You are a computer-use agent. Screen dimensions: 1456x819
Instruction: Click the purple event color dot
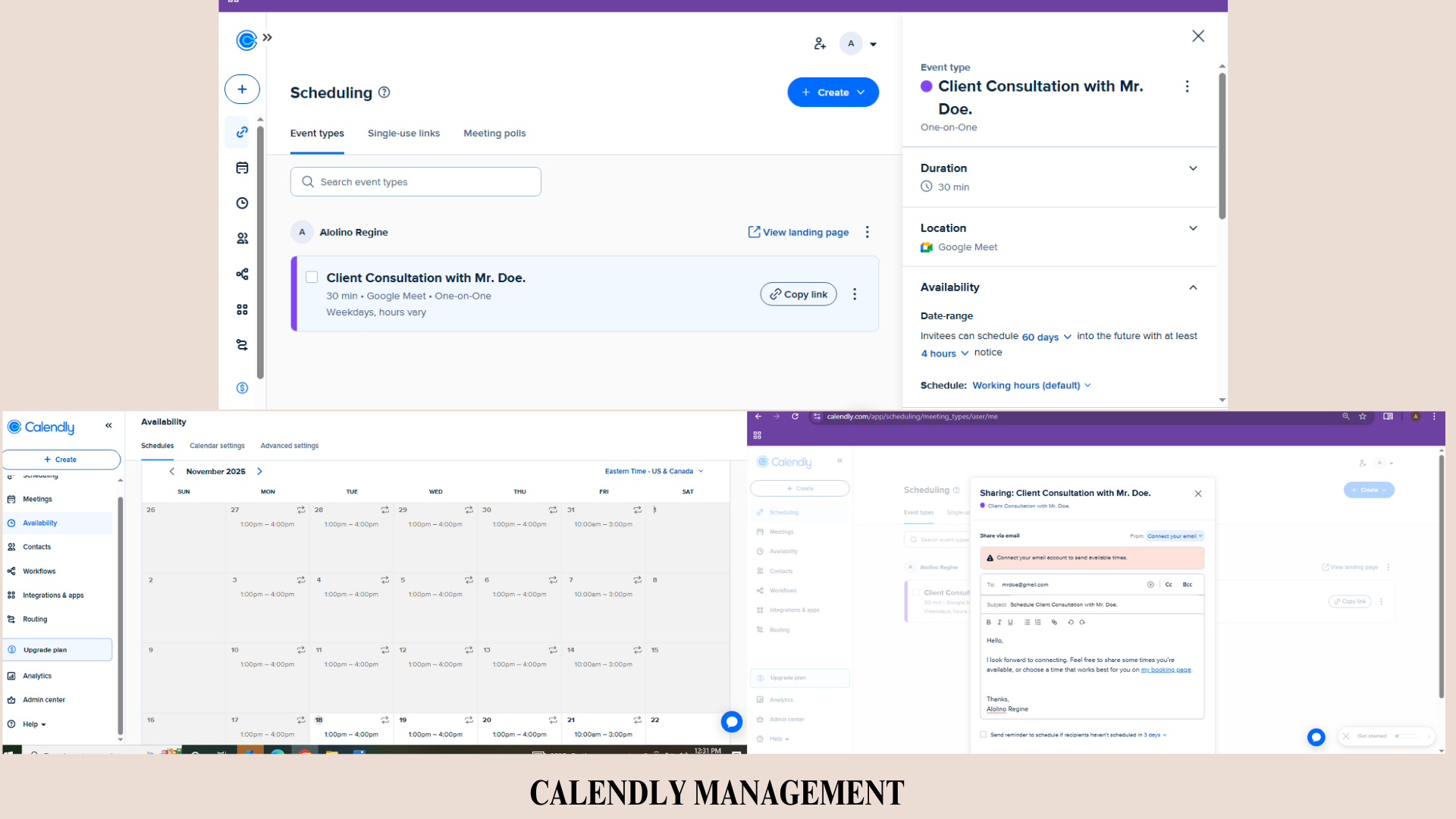coord(926,86)
